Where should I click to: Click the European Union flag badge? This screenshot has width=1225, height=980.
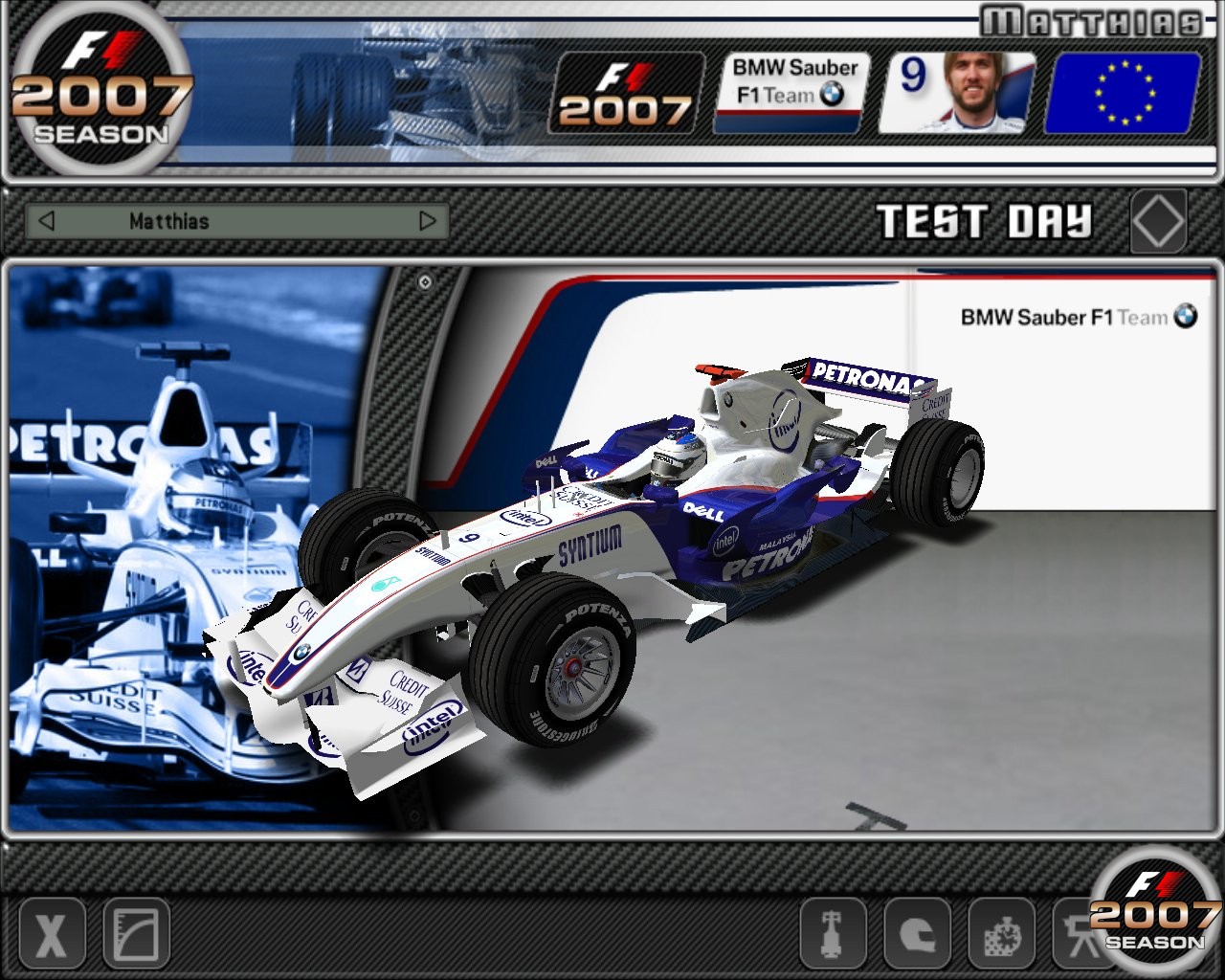pos(1123,93)
